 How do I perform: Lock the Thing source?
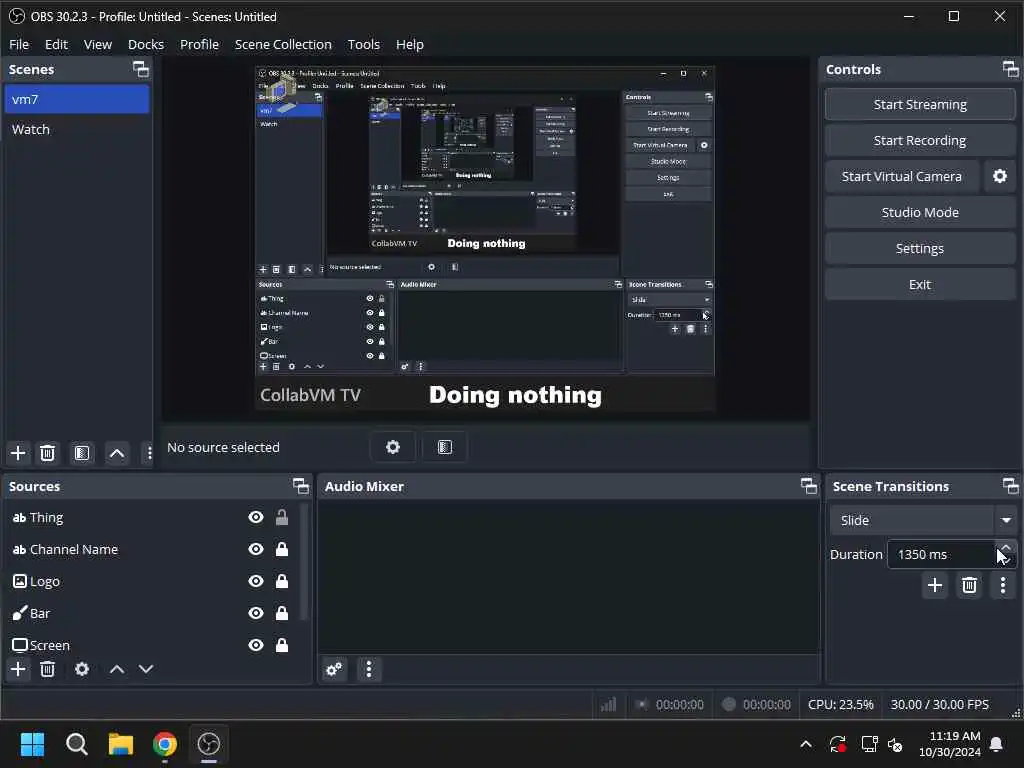pyautogui.click(x=281, y=517)
